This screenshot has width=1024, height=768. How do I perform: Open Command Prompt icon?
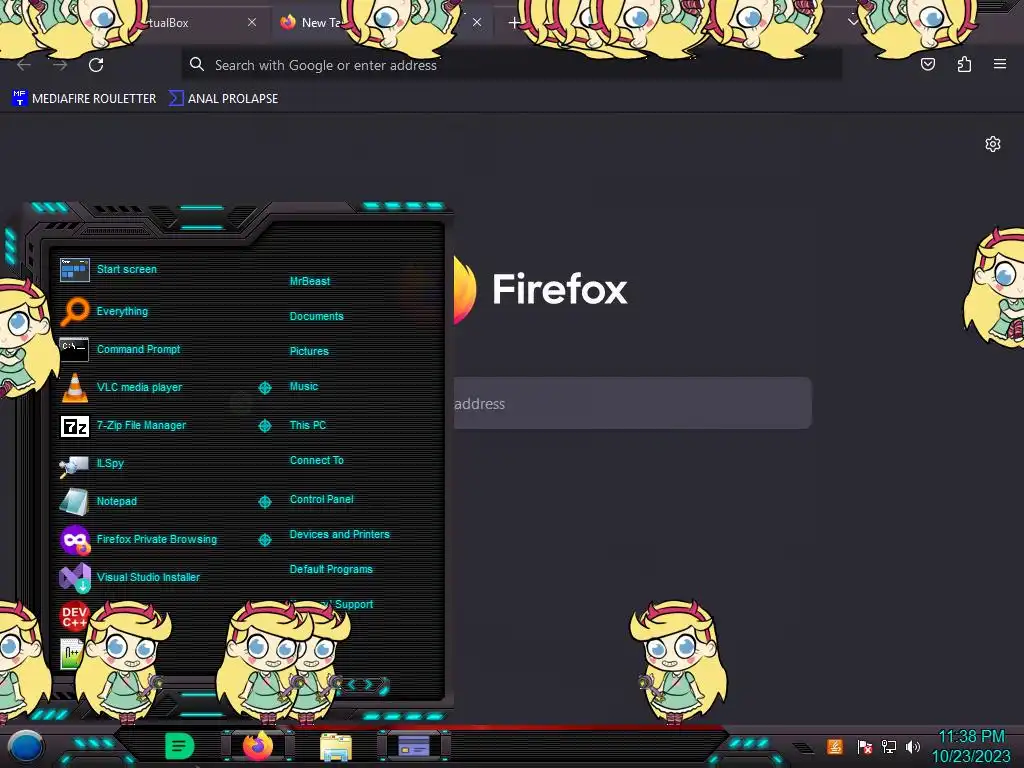(74, 349)
